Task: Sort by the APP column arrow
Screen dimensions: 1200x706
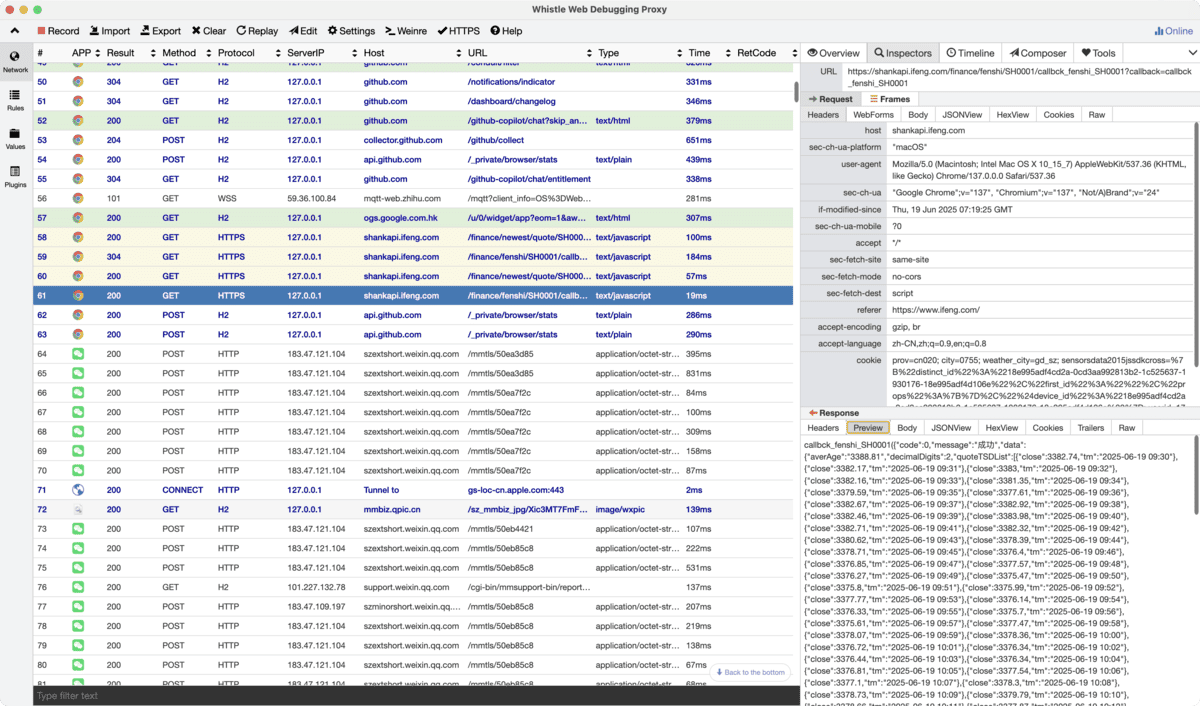Action: tap(97, 53)
